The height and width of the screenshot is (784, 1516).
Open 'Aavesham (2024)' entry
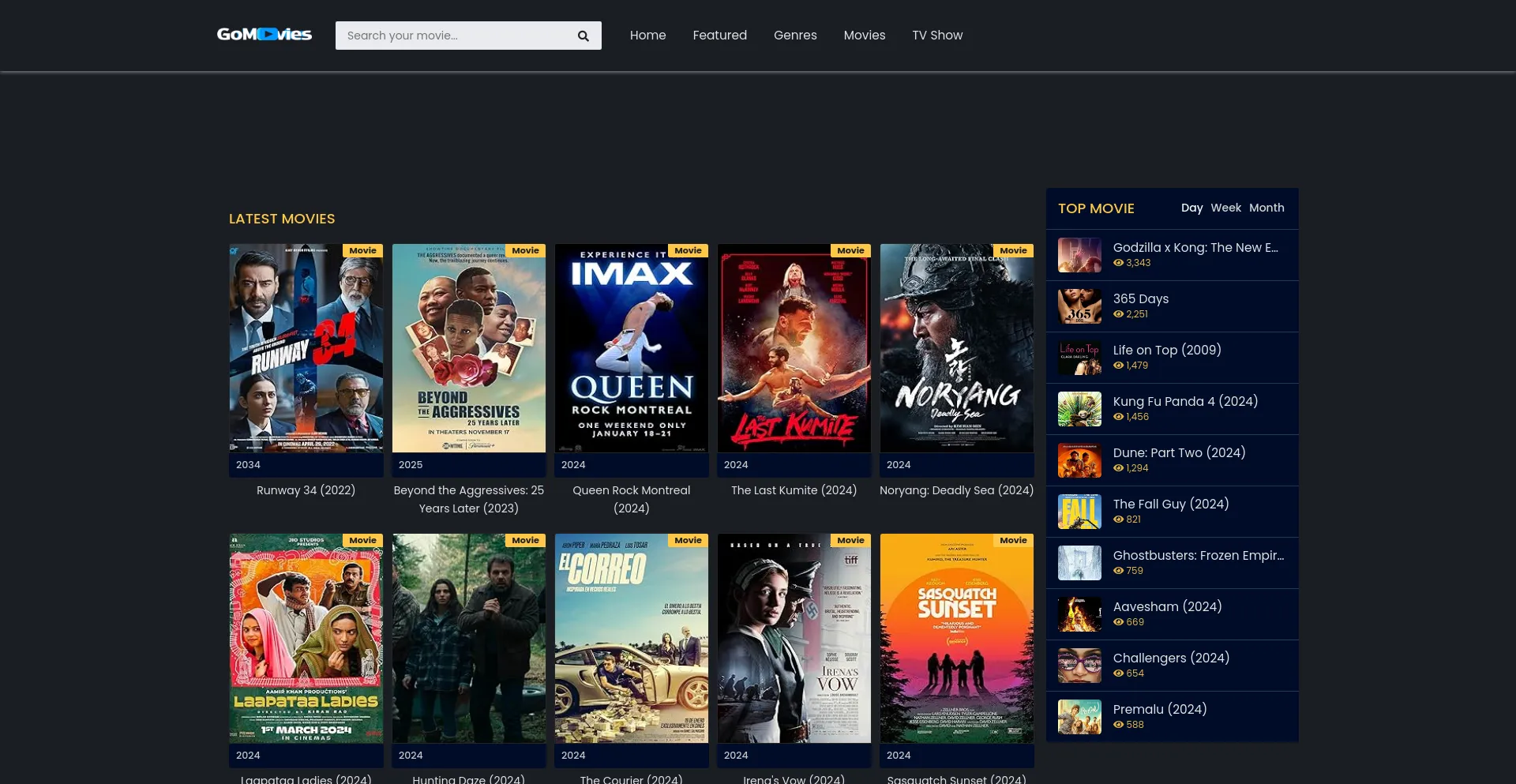(x=1167, y=606)
